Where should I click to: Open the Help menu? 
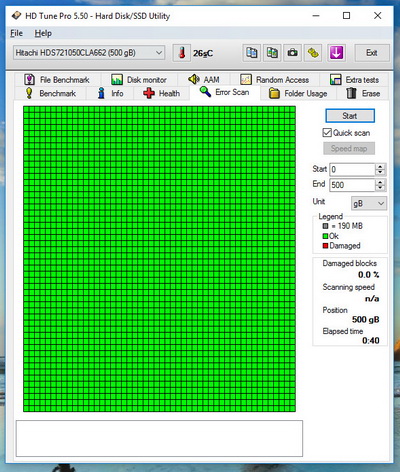coord(43,33)
